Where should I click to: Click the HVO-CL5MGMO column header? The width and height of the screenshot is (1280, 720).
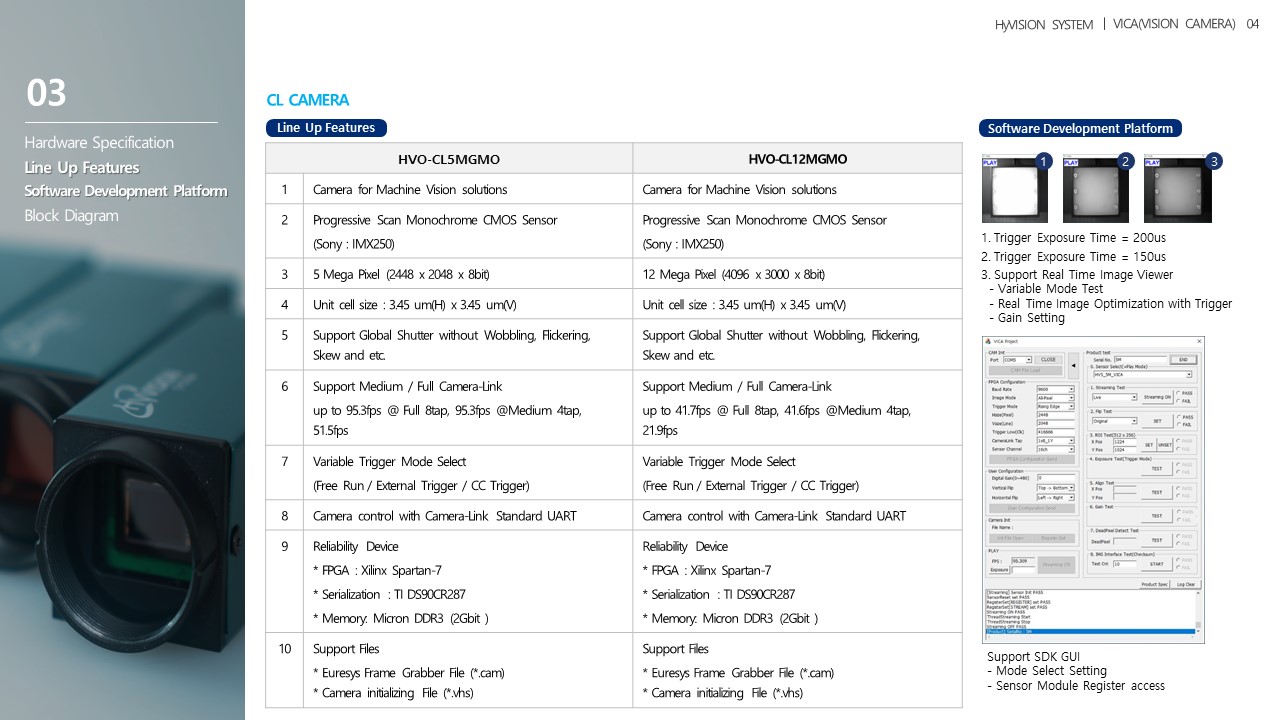[448, 159]
